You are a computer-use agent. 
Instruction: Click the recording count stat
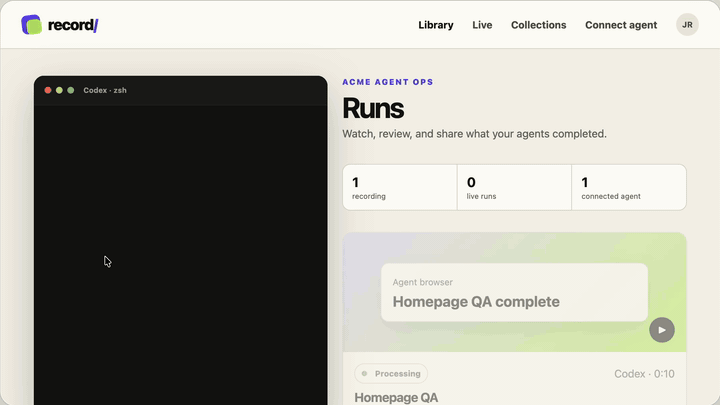pyautogui.click(x=400, y=187)
